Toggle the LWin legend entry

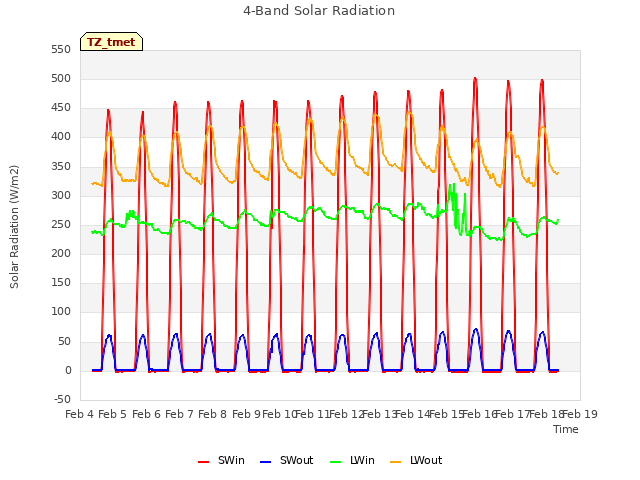352,460
